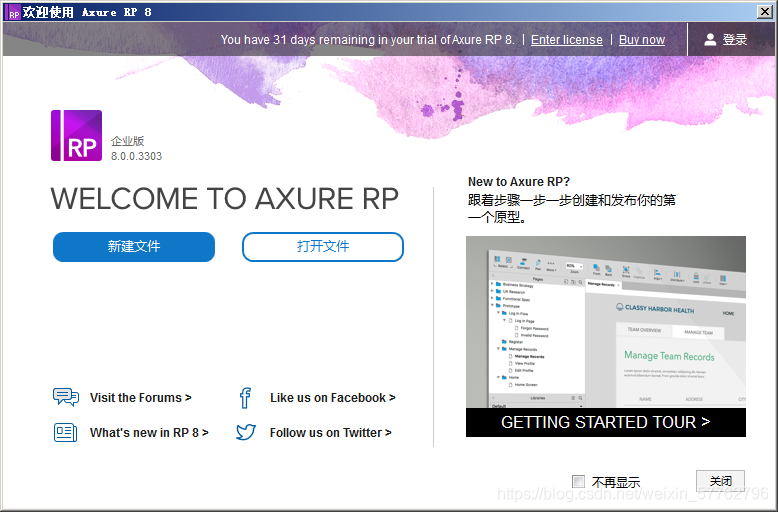778x512 pixels.
Task: Create a new file with 新建文件
Action: point(134,247)
